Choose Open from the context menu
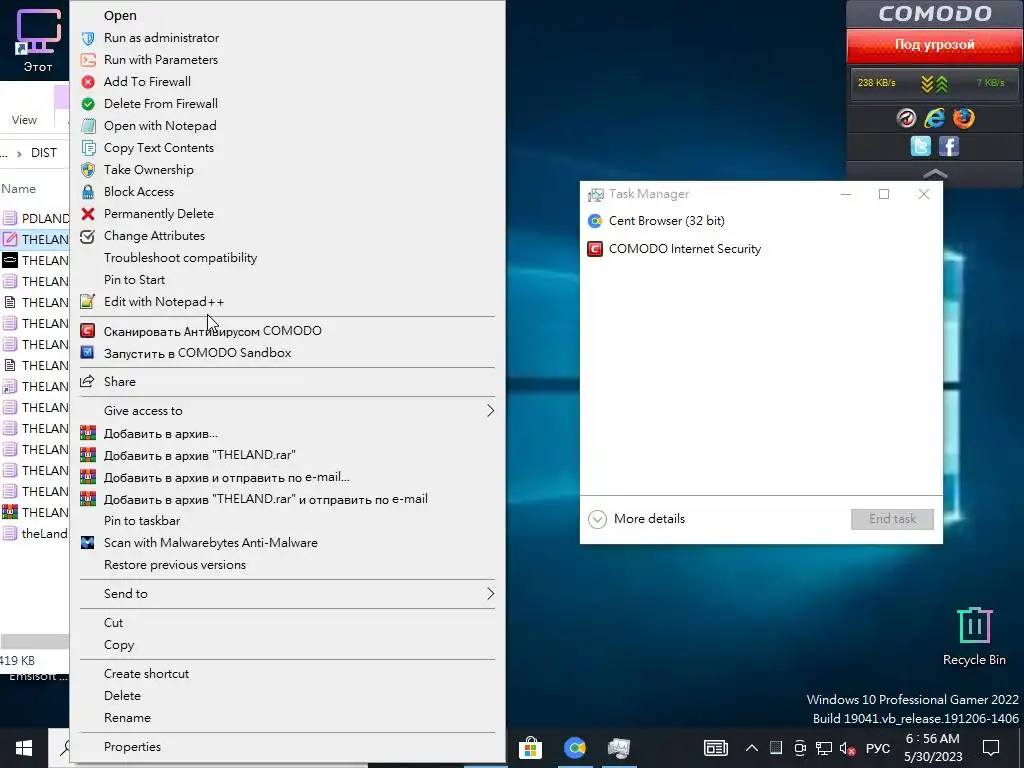Screen dimensions: 1024x768 120,16
